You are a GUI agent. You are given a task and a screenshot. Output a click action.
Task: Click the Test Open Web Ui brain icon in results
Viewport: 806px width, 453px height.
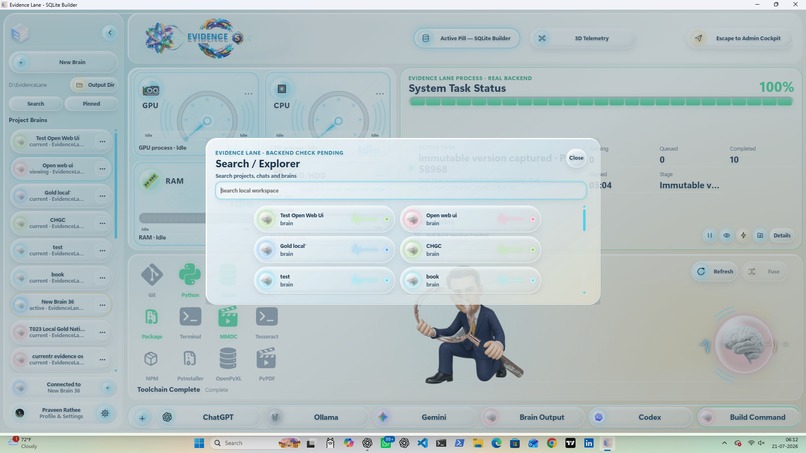point(266,219)
